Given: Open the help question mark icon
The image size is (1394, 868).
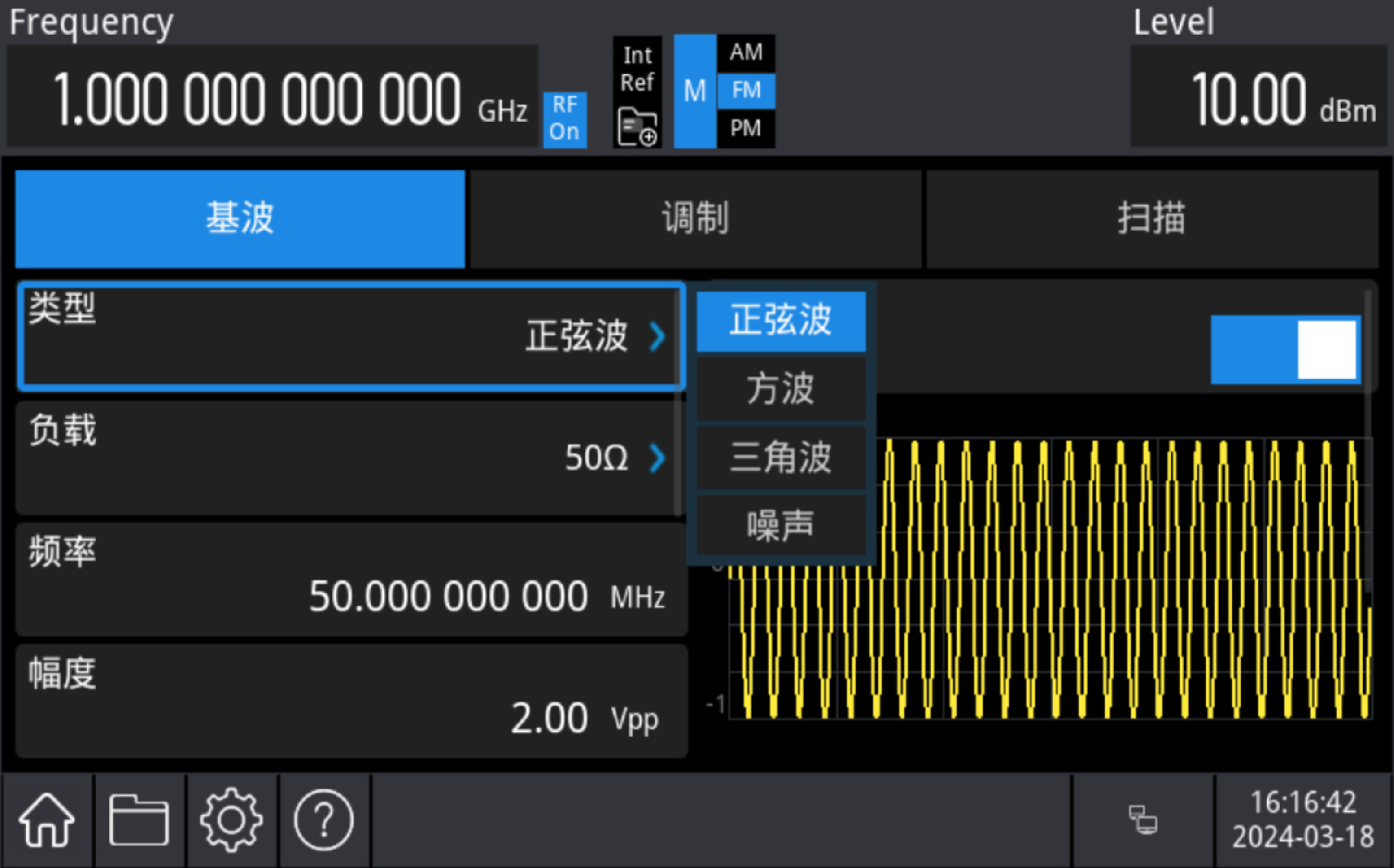Looking at the screenshot, I should [324, 820].
